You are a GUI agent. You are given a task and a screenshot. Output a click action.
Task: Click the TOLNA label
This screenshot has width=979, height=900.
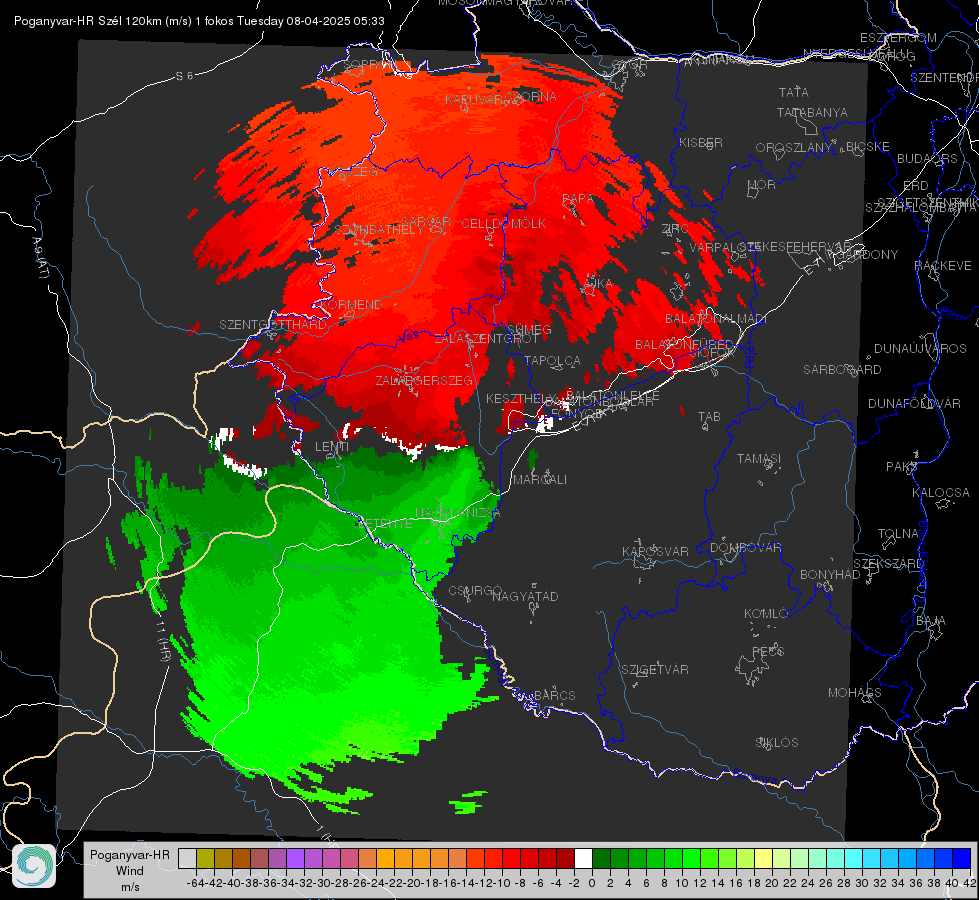coord(898,533)
